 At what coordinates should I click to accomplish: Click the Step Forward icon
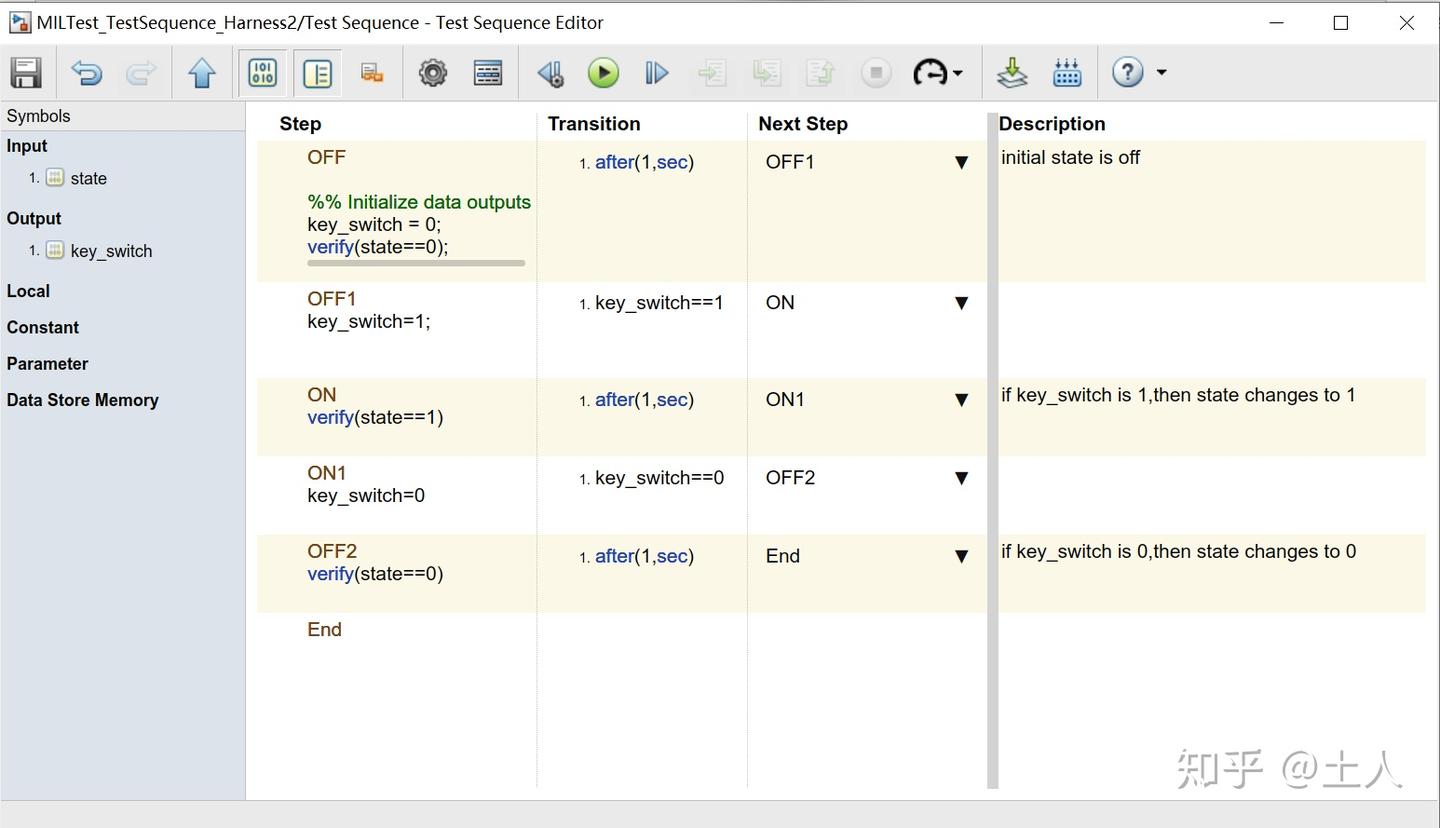pos(656,73)
